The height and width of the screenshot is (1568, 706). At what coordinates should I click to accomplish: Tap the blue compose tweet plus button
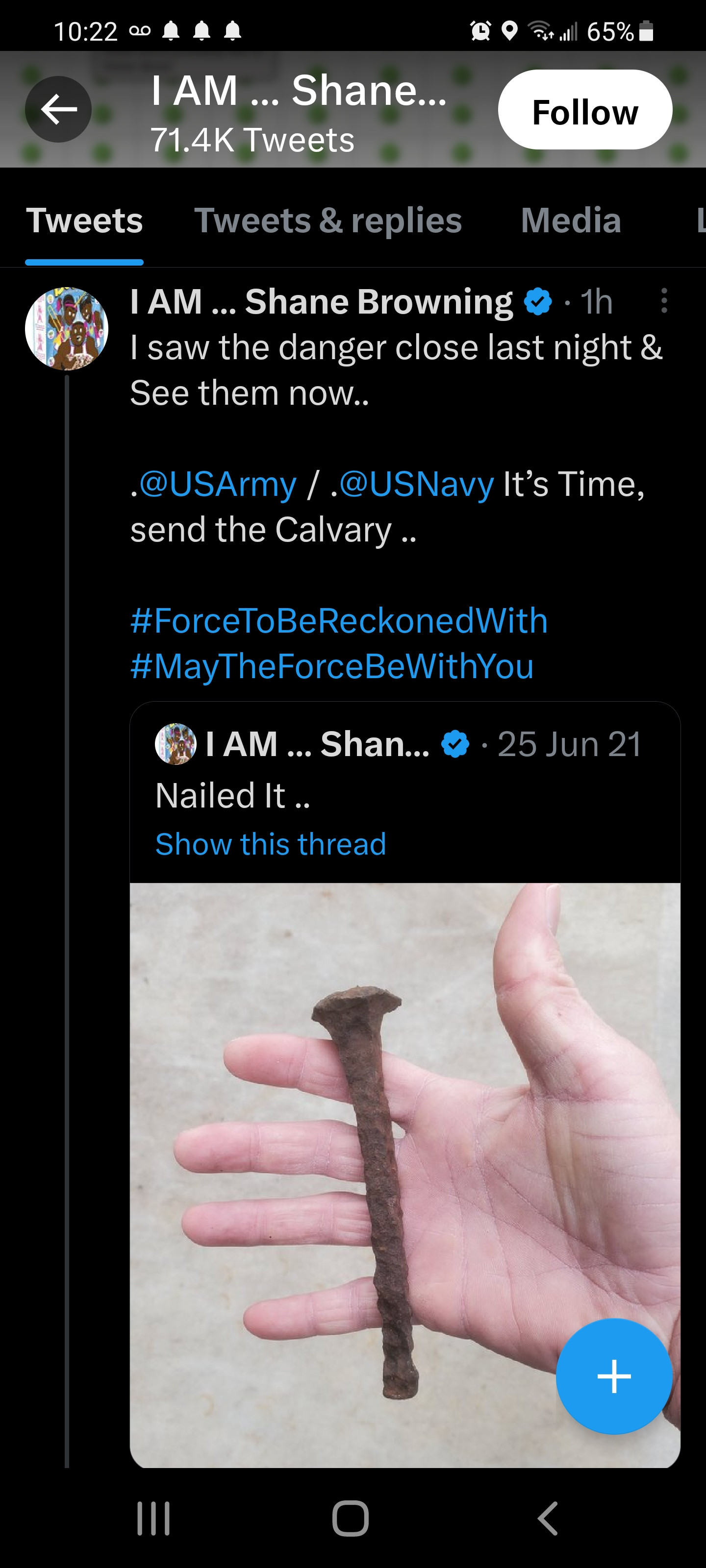click(x=613, y=1375)
